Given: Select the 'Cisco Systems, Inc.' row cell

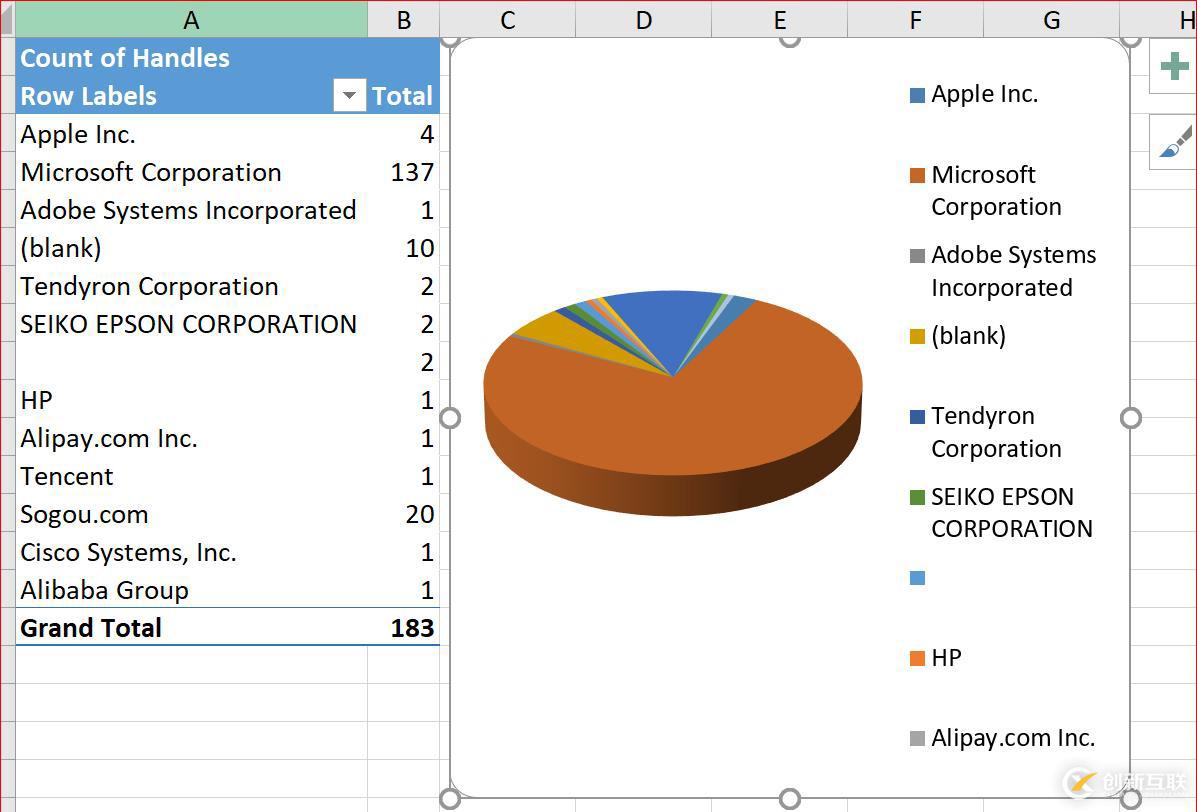Looking at the screenshot, I should 191,552.
